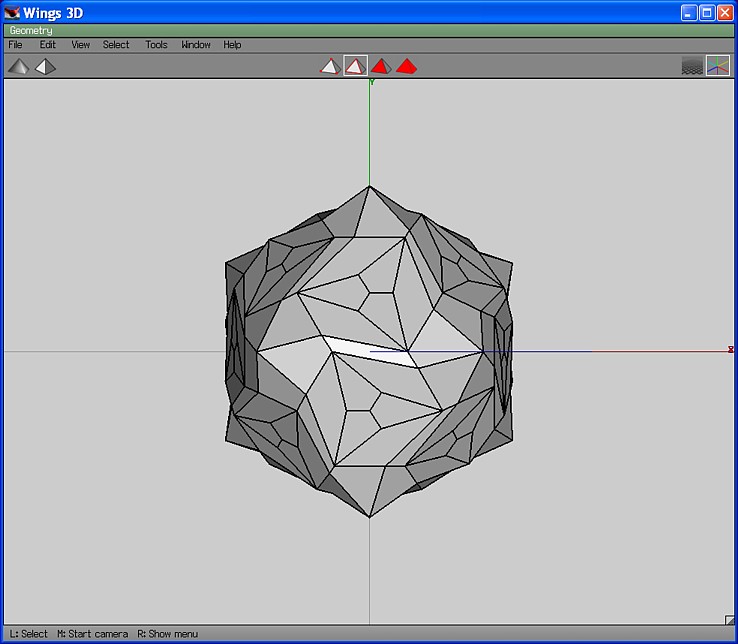Screen dimensions: 738x644
Task: Open the File menu
Action: pyautogui.click(x=15, y=45)
